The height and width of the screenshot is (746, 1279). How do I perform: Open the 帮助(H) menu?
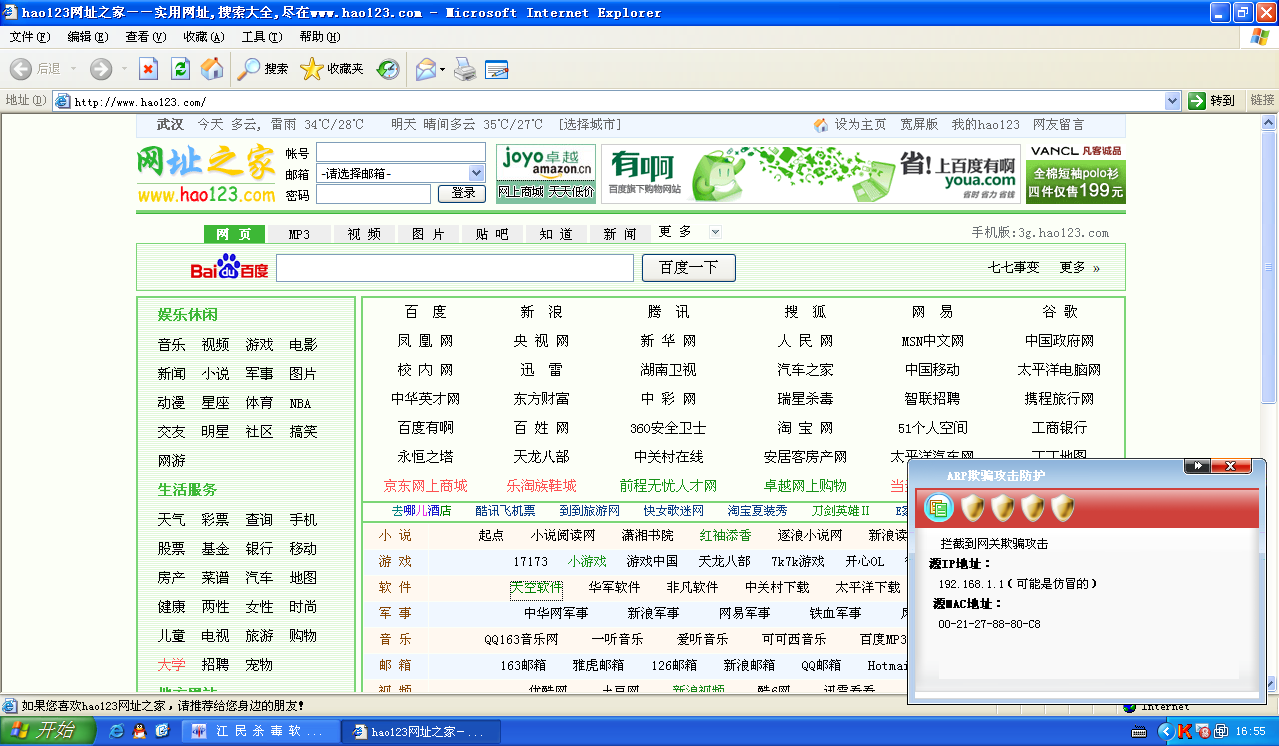point(320,37)
